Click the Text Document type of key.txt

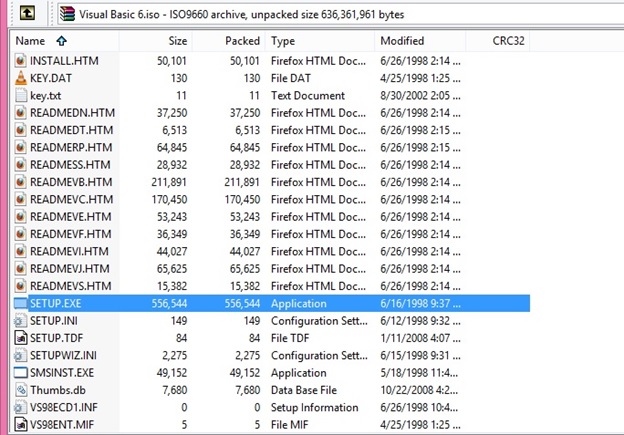click(308, 96)
